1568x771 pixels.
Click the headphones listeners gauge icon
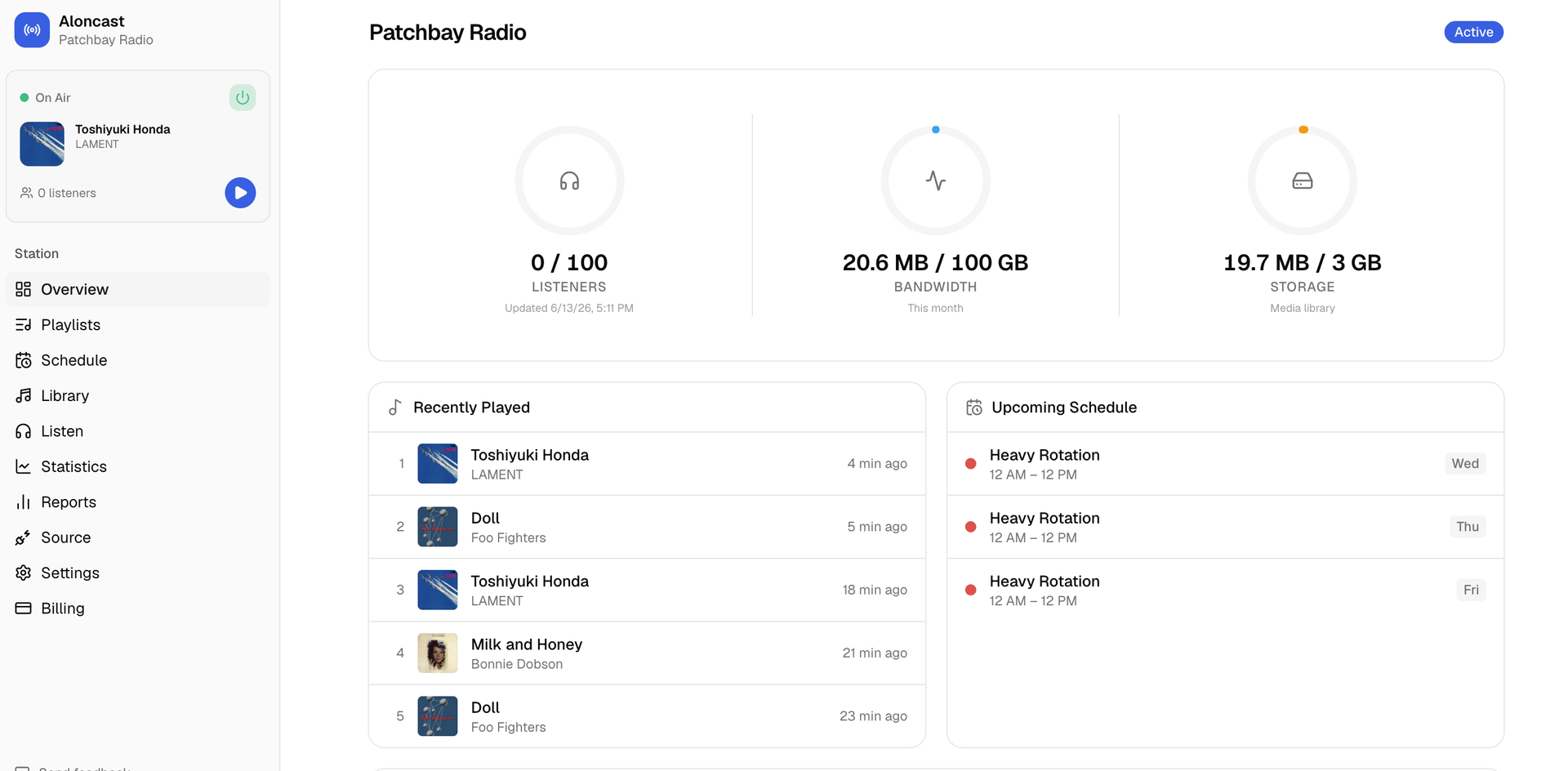[x=569, y=180]
